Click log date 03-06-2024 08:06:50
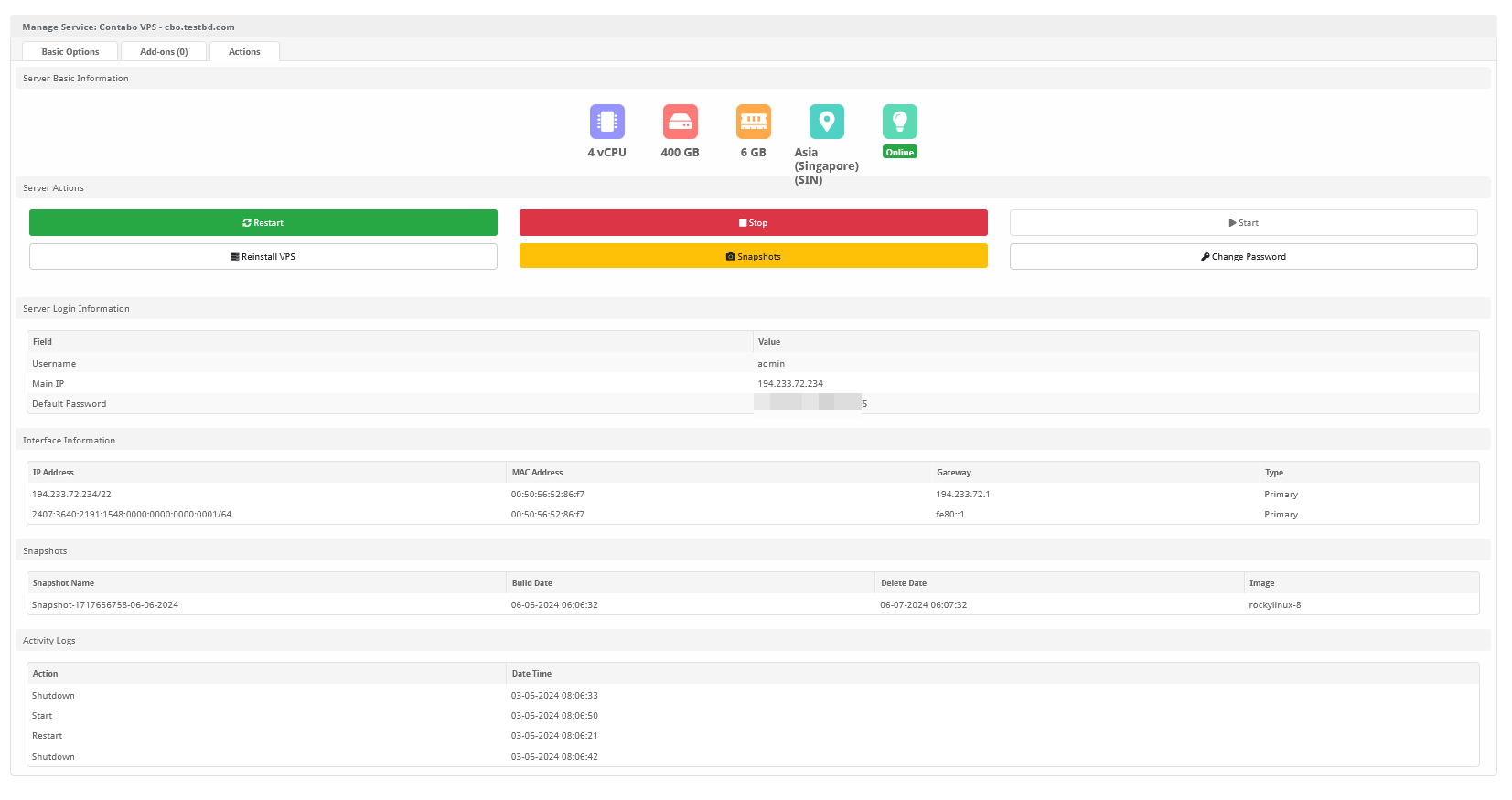The width and height of the screenshot is (1512, 800). pyautogui.click(x=554, y=716)
